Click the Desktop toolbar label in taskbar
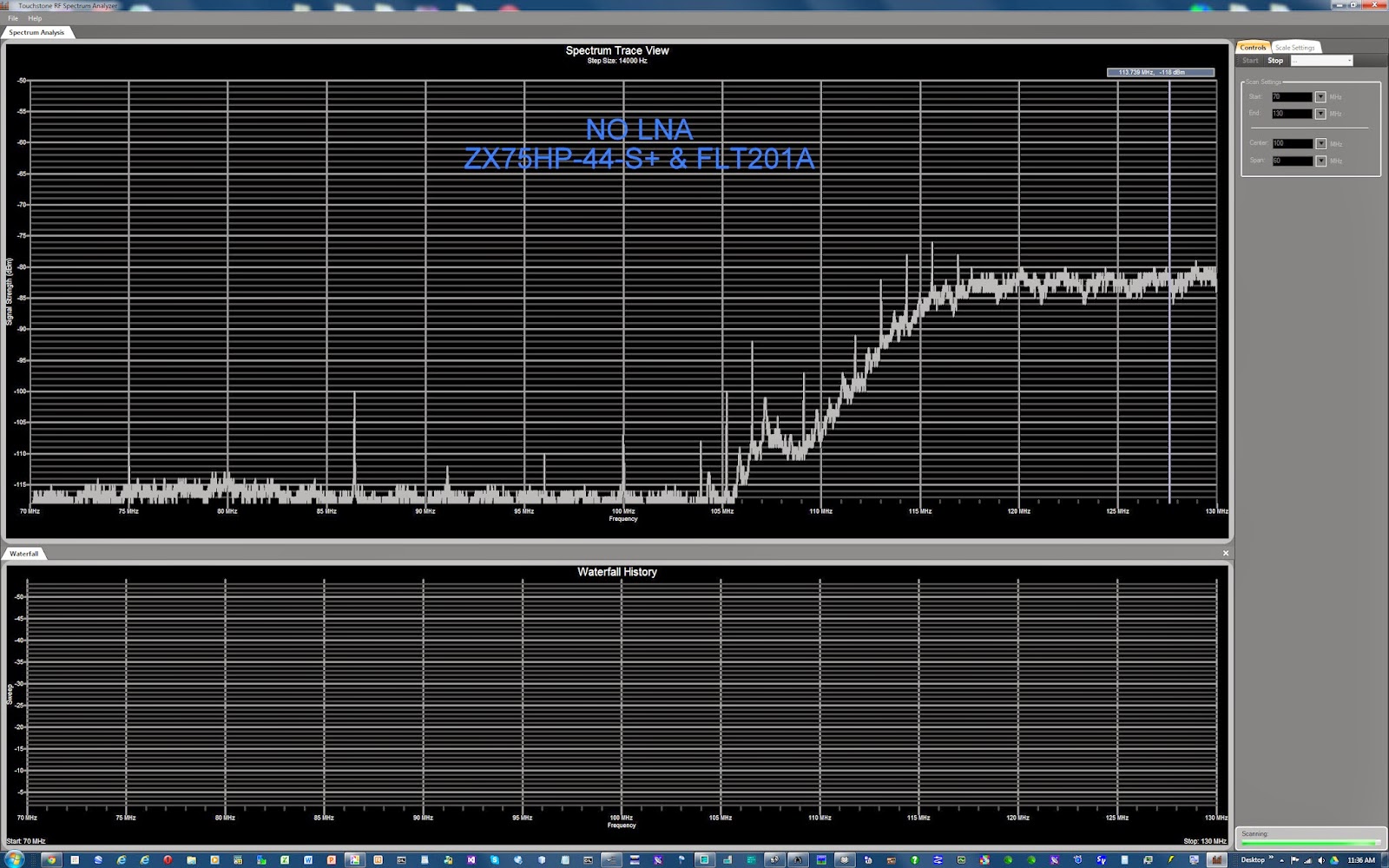1389x868 pixels. point(1253,860)
